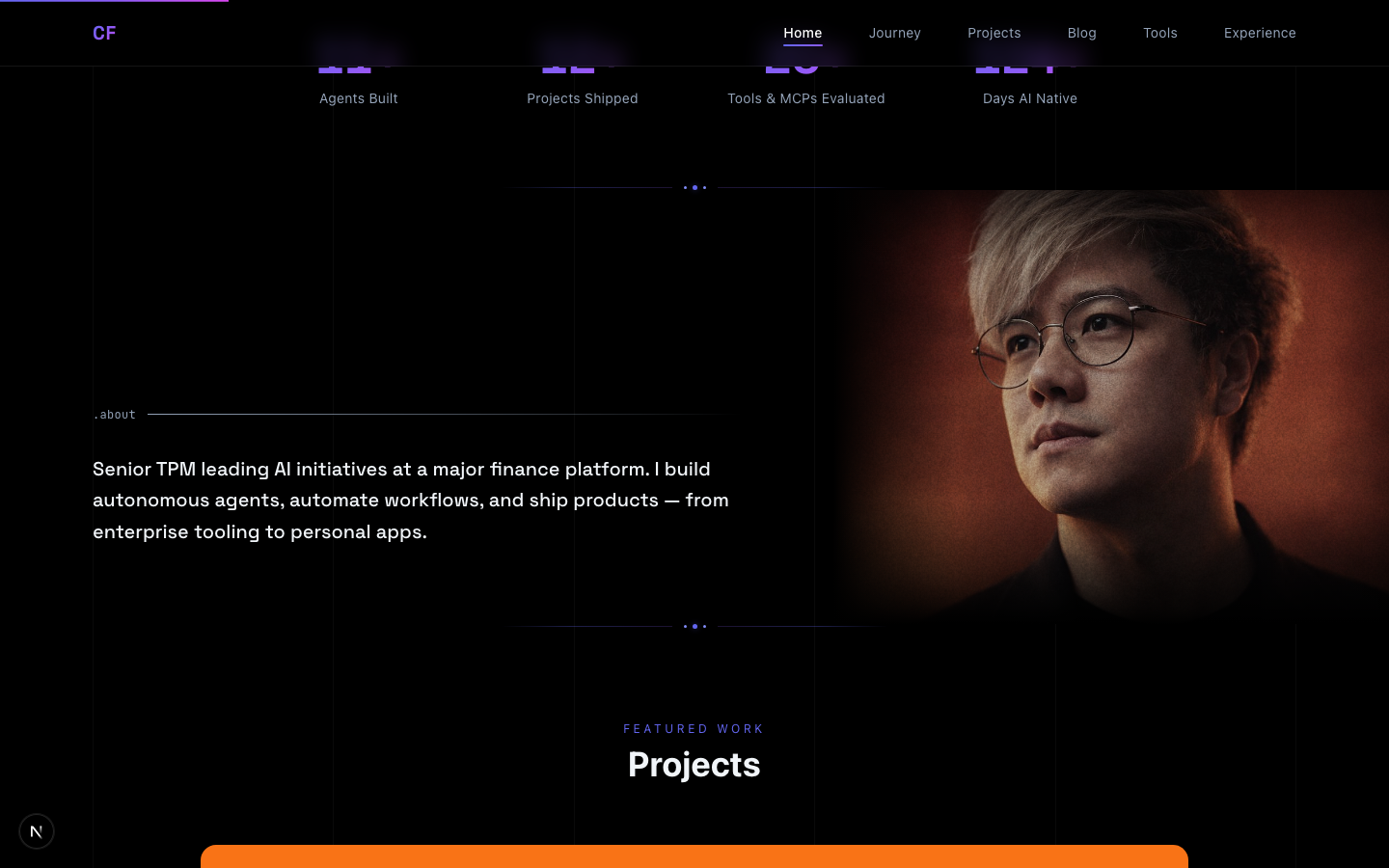Click the Projects section heading
The height and width of the screenshot is (868, 1389).
click(694, 765)
